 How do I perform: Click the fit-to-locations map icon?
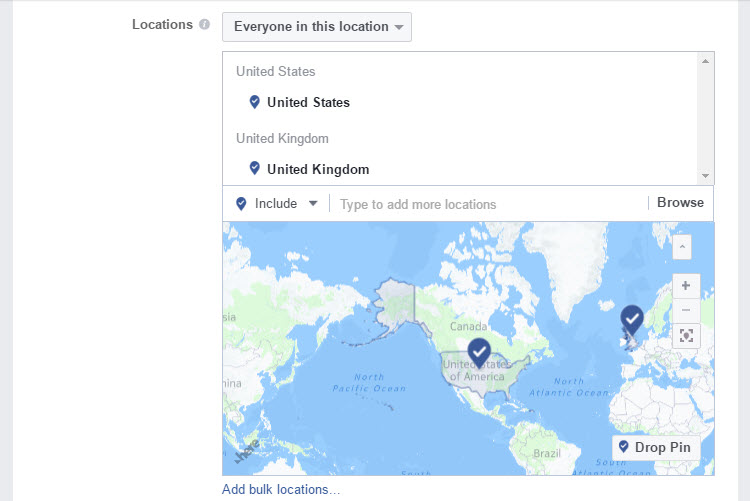(x=686, y=335)
